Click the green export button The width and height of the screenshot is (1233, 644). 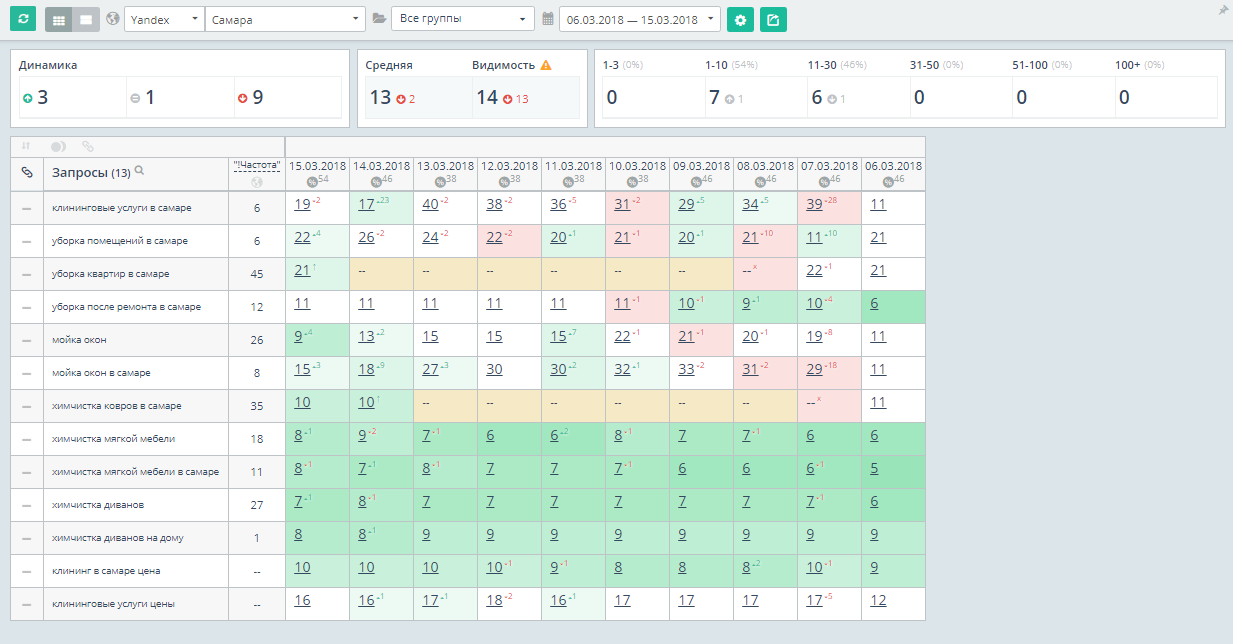click(x=773, y=19)
